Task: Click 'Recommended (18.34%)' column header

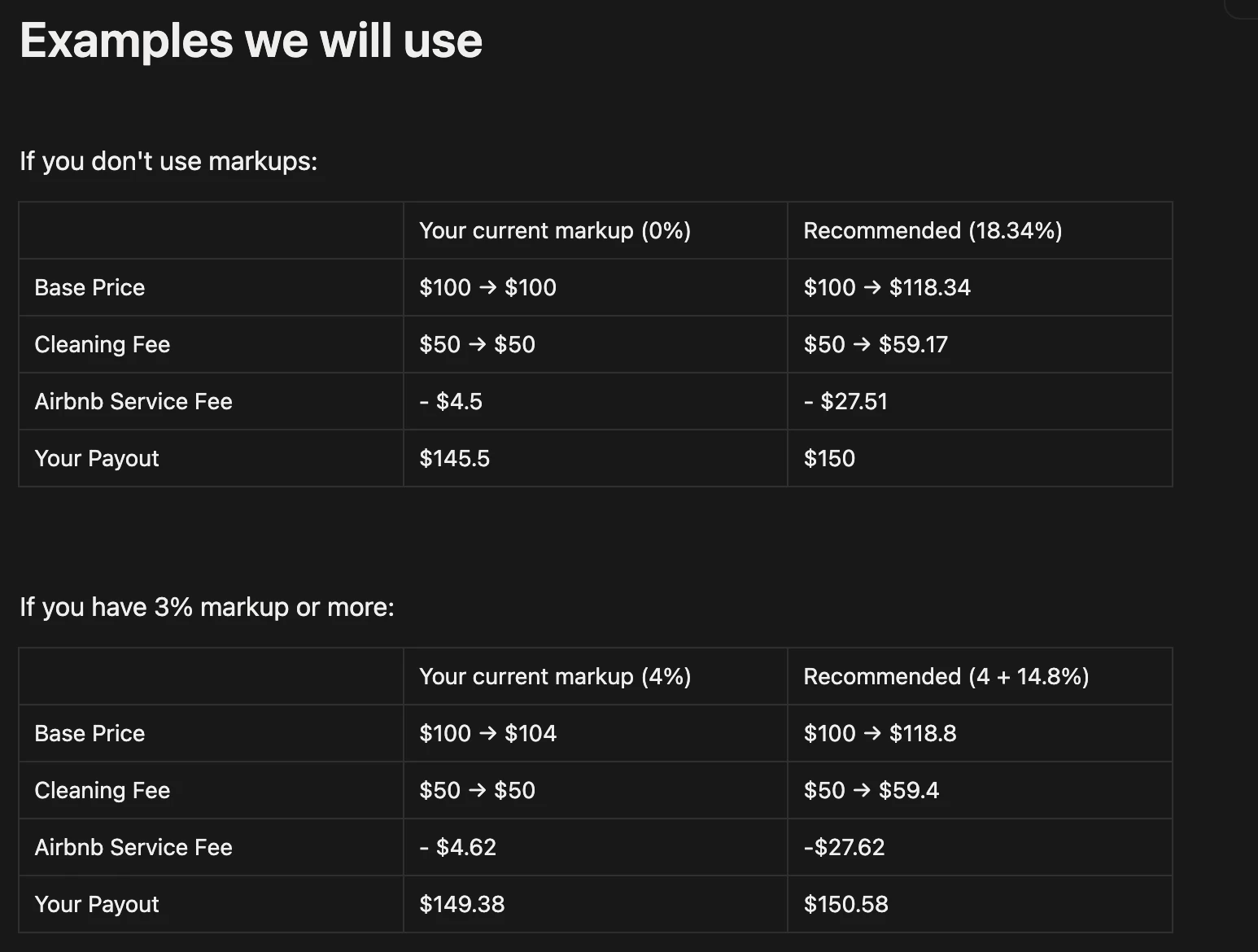Action: [x=932, y=231]
